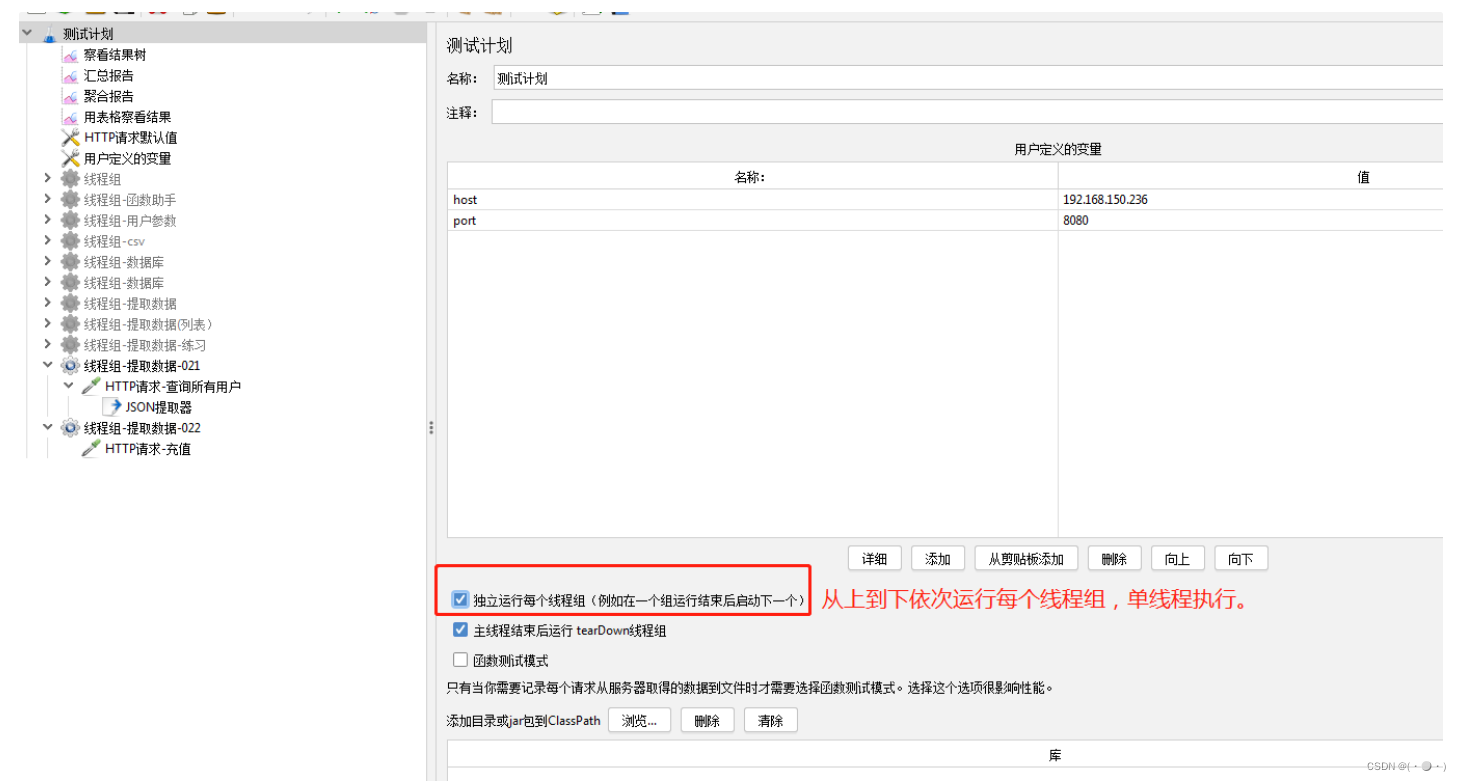The image size is (1461, 781).
Task: Expand the plain 线程组 node
Action: coord(47,178)
